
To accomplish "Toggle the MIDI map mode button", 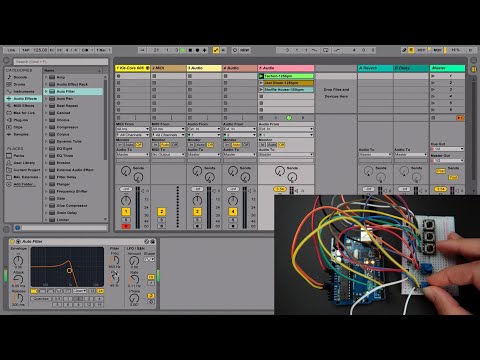I will click(x=437, y=50).
